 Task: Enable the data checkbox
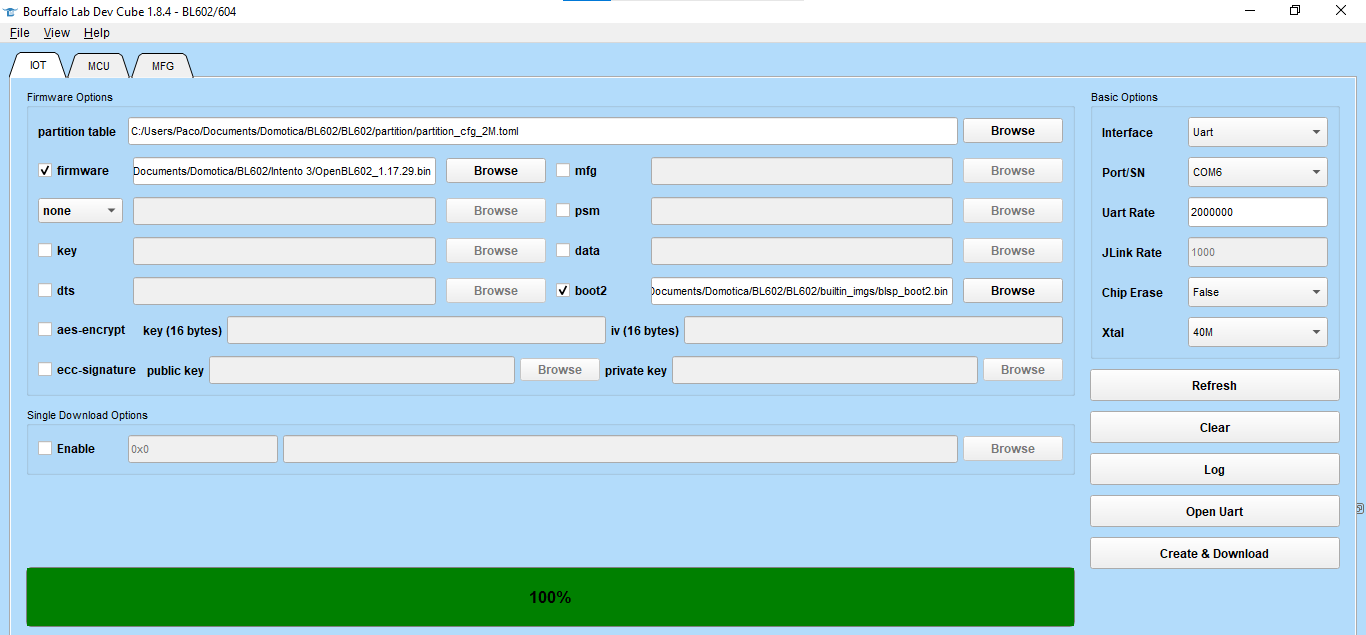pyautogui.click(x=563, y=251)
